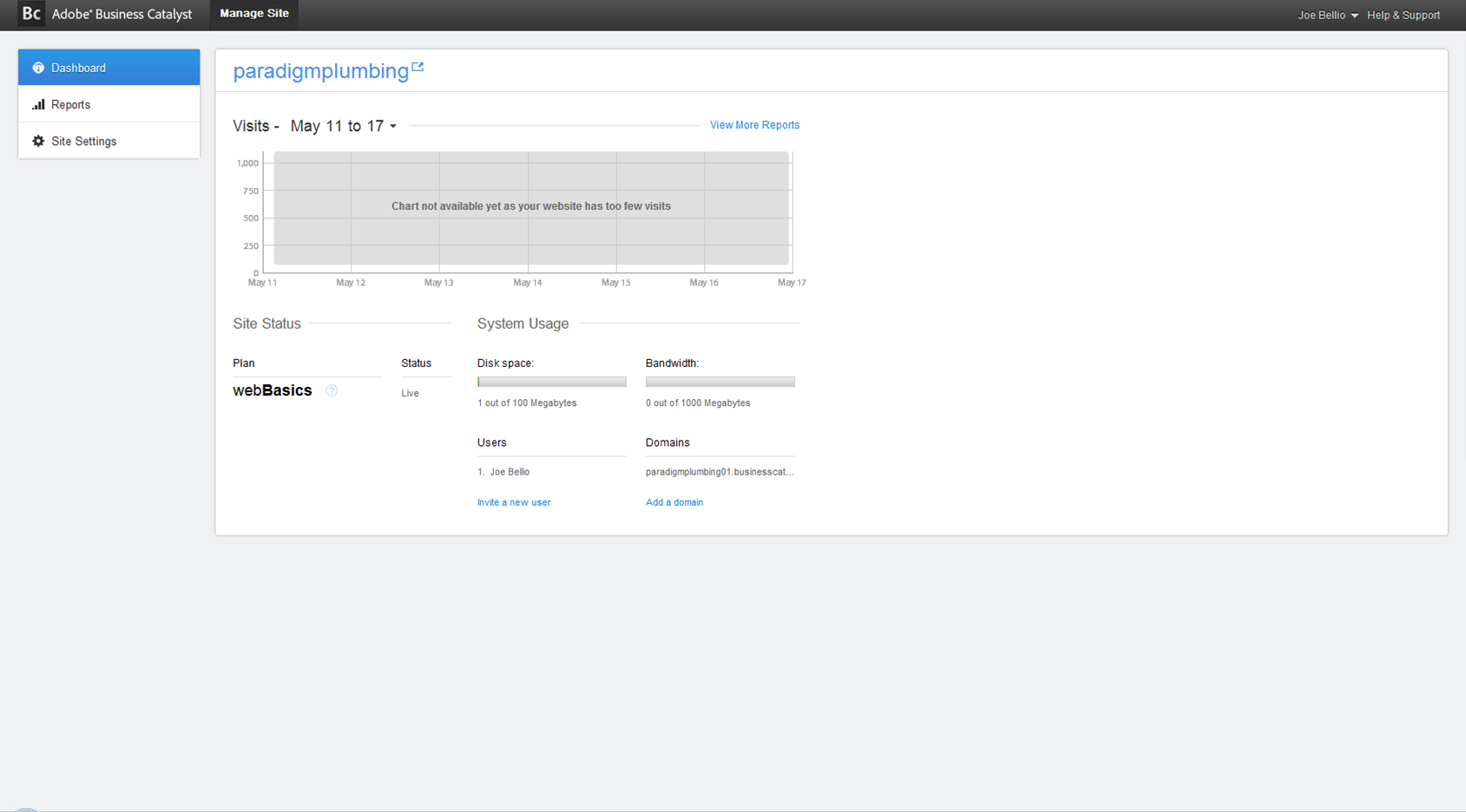
Task: Open Site Settings from the sidebar
Action: (x=83, y=141)
